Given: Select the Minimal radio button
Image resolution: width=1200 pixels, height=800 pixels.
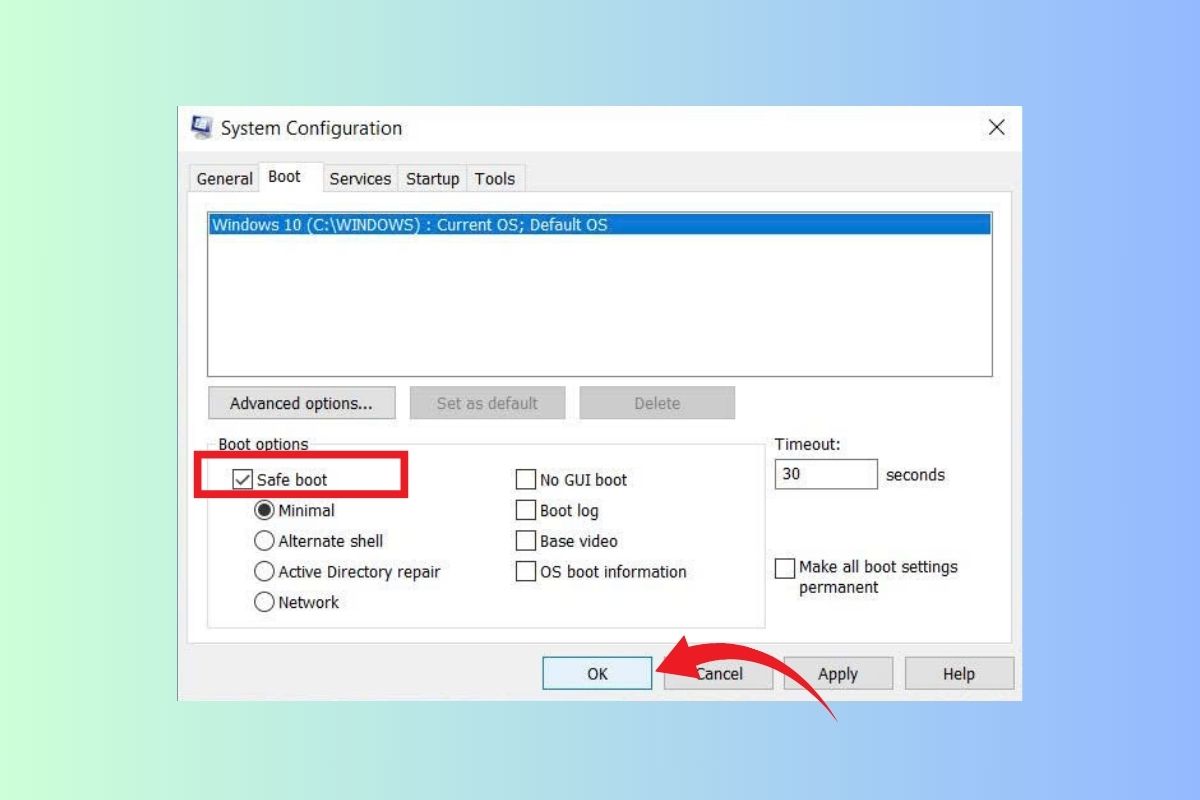Looking at the screenshot, I should (x=264, y=510).
